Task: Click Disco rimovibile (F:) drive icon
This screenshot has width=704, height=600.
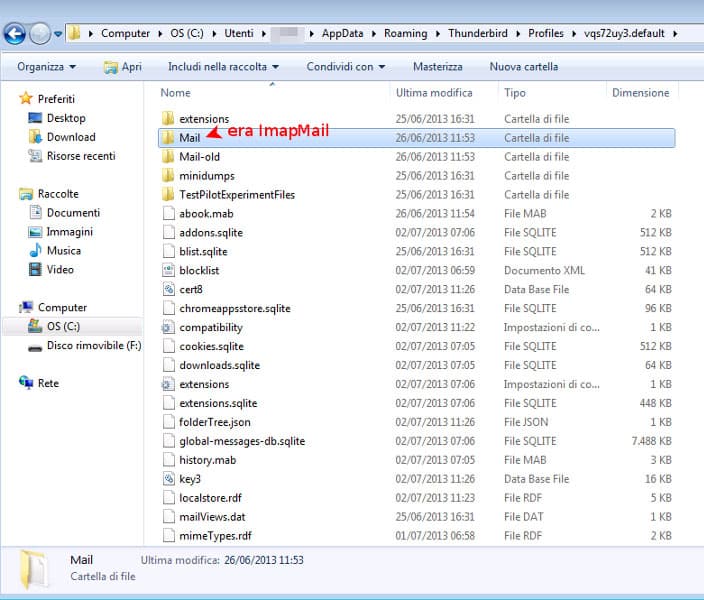Action: (x=35, y=348)
